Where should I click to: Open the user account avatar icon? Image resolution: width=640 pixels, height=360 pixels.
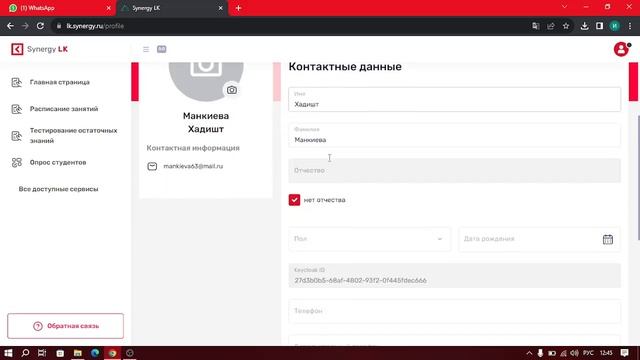coord(621,49)
